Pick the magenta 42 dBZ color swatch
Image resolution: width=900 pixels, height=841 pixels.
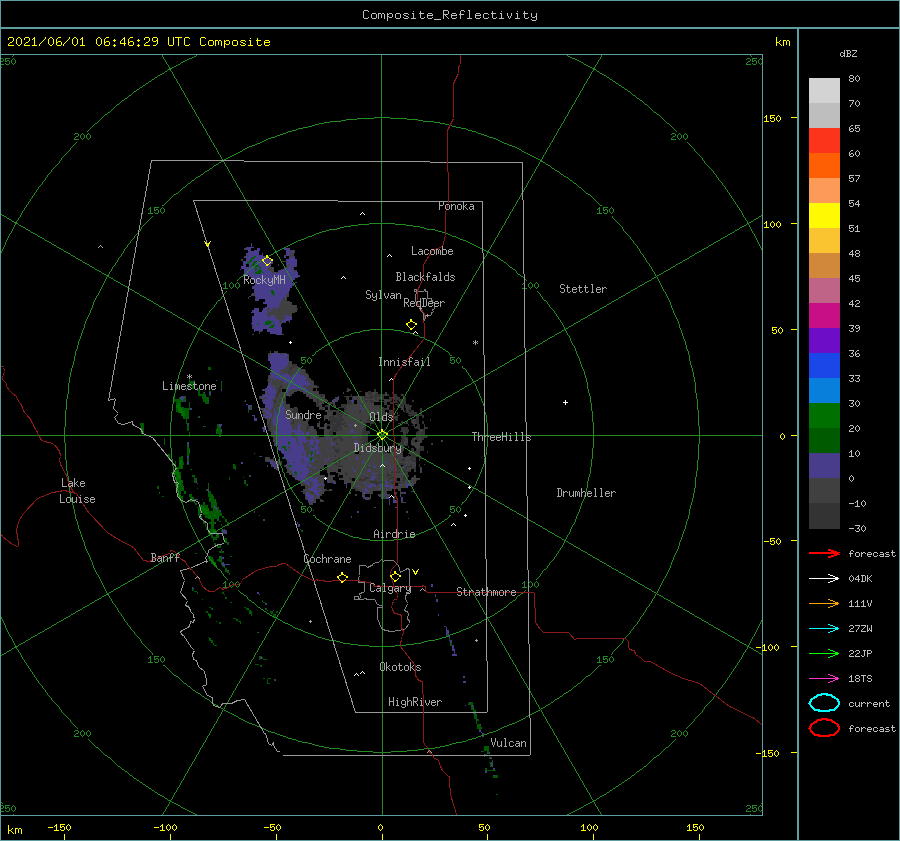[x=824, y=315]
